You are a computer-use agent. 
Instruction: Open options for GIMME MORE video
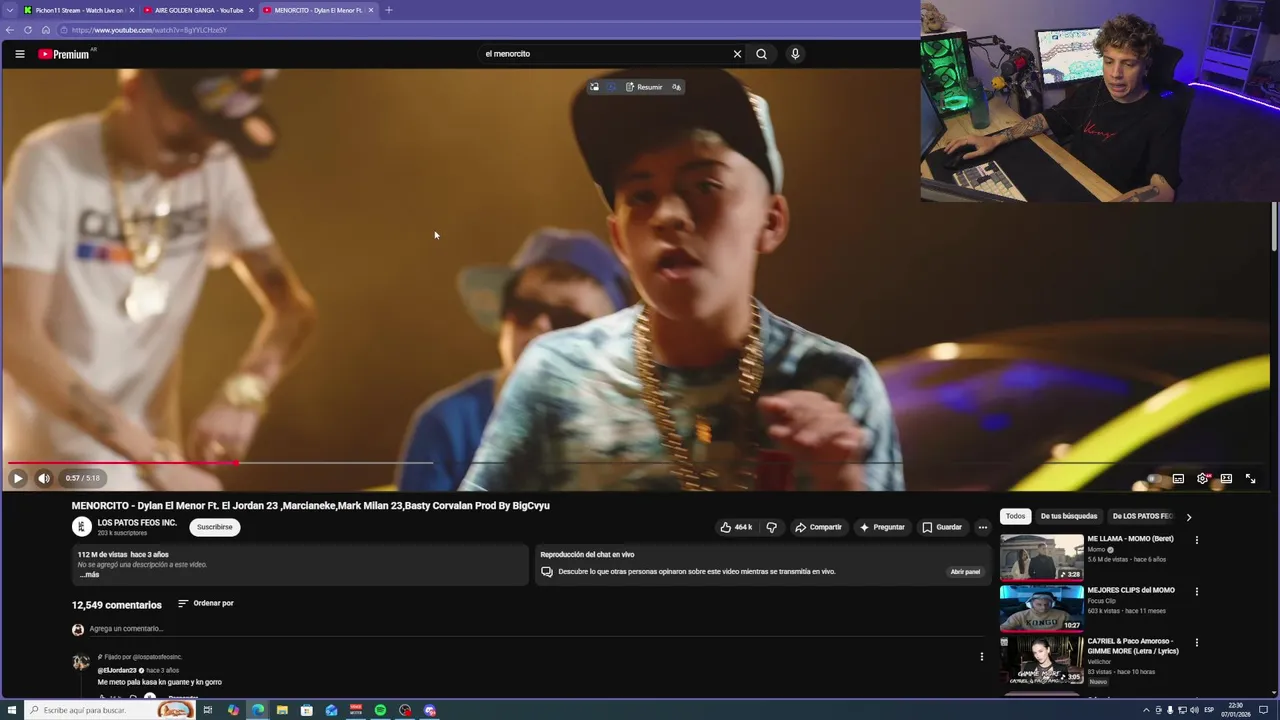click(x=1196, y=643)
